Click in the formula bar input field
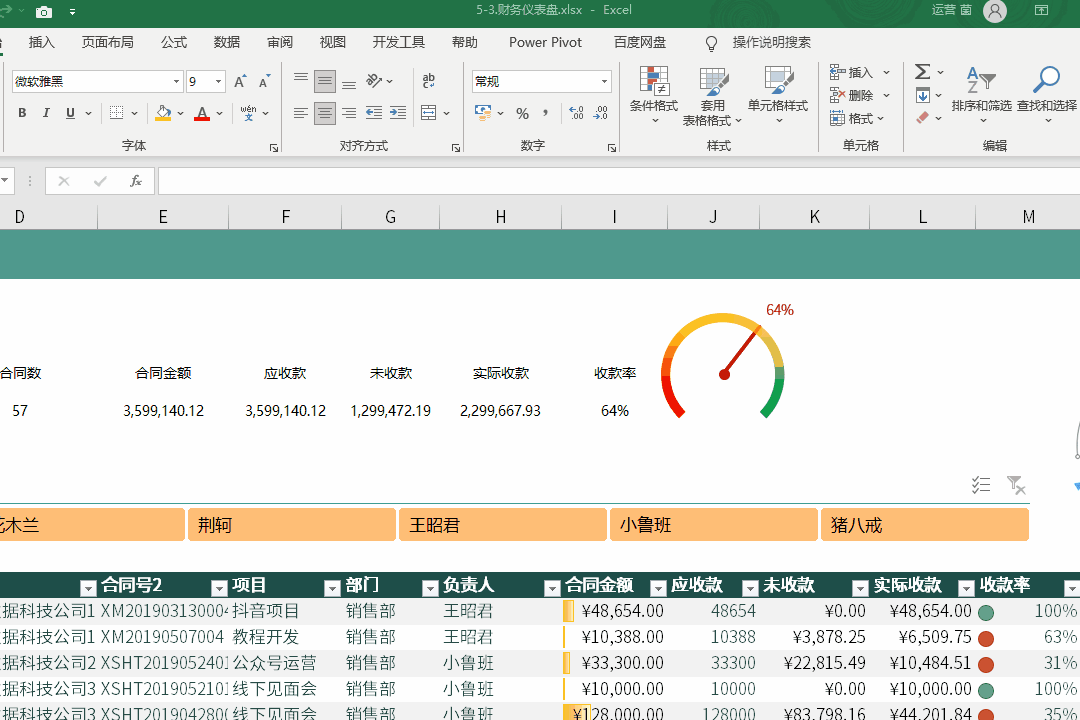This screenshot has width=1080, height=720. 600,181
